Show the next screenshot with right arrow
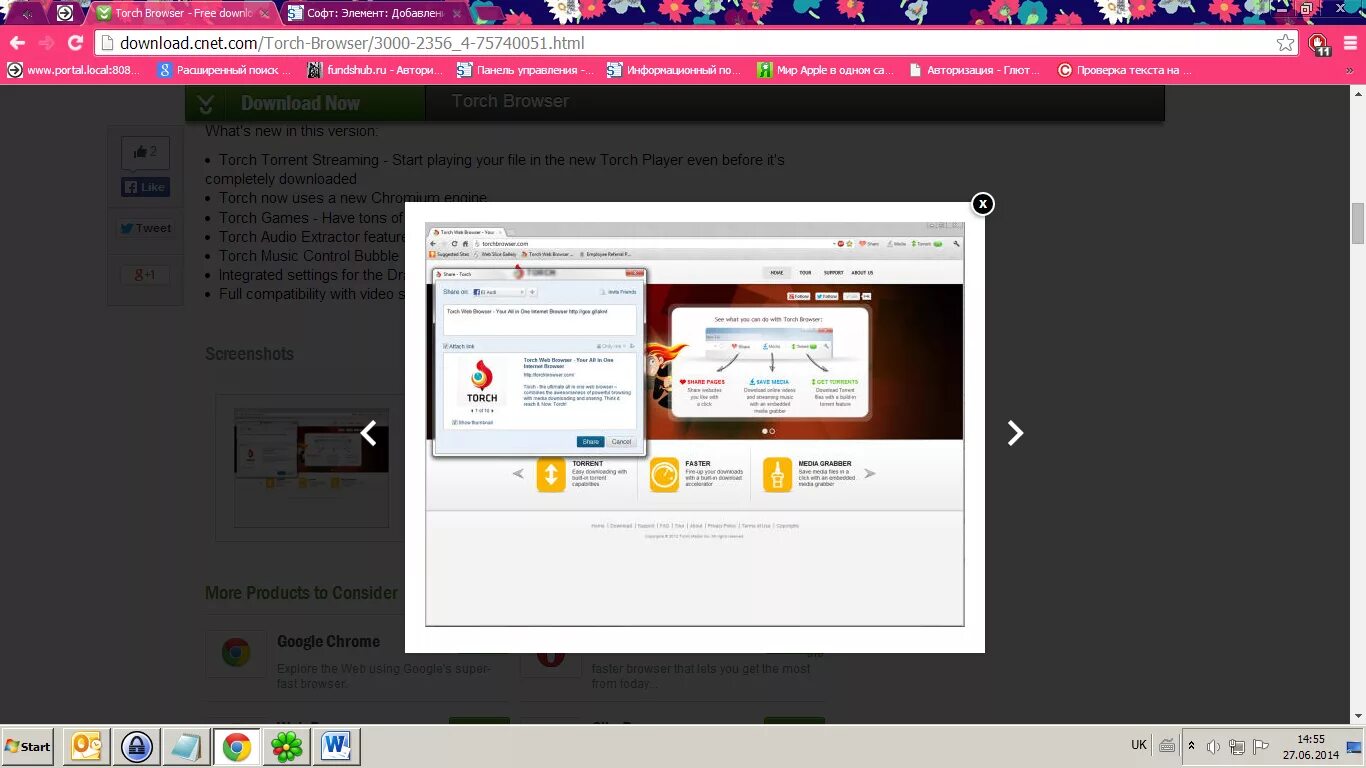This screenshot has width=1366, height=768. point(1015,433)
